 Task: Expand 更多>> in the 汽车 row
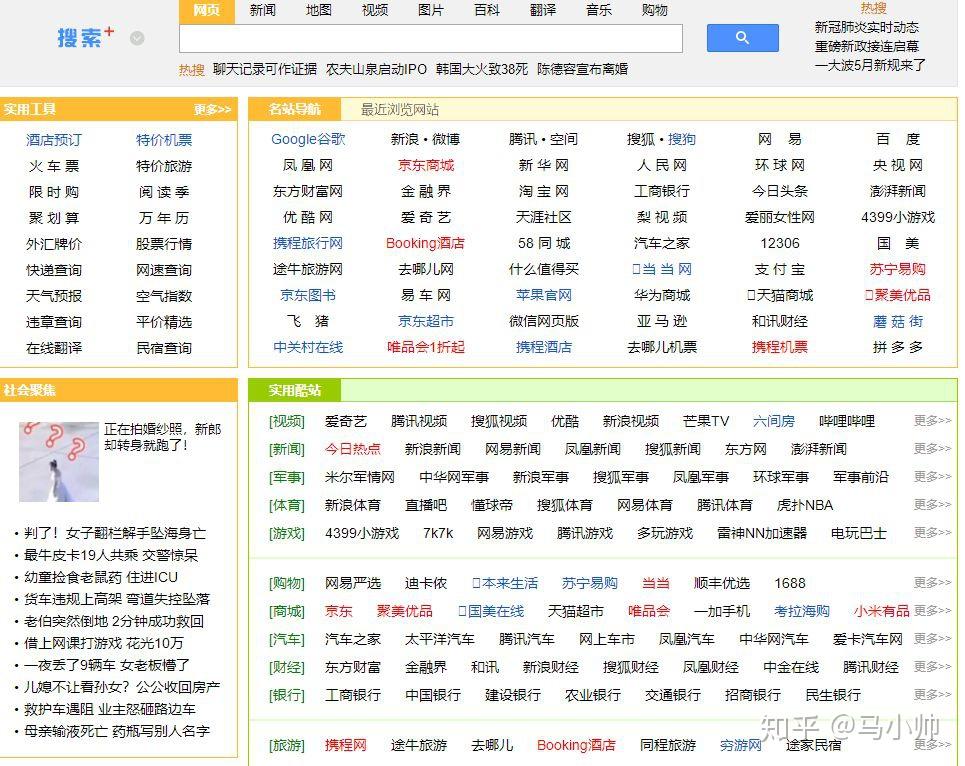(x=932, y=638)
